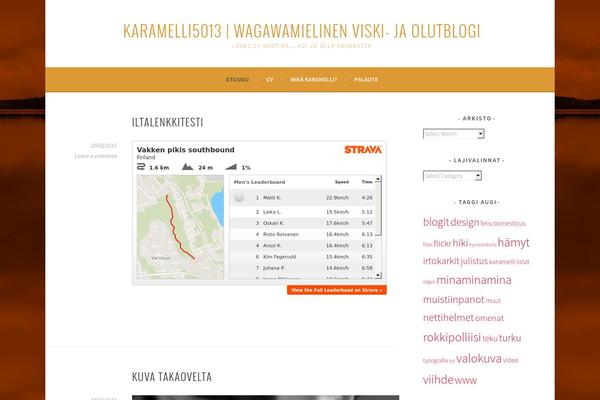Click the leaderboard scrollbar's down arrow
Screen dimensions: 600x400
coord(378,275)
